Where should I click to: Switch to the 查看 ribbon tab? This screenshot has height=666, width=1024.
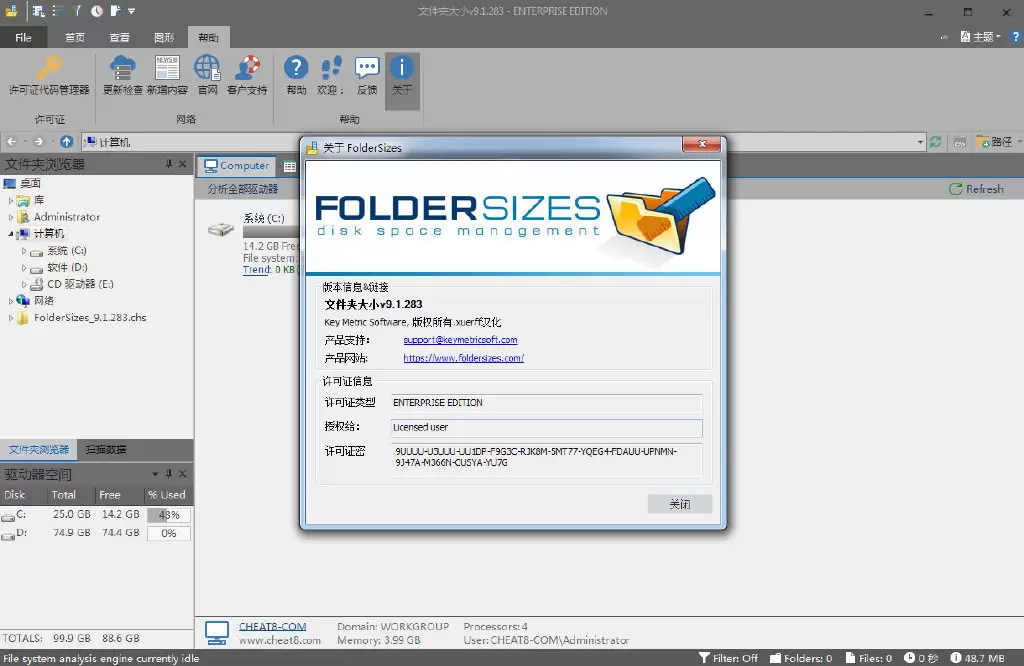pos(119,37)
